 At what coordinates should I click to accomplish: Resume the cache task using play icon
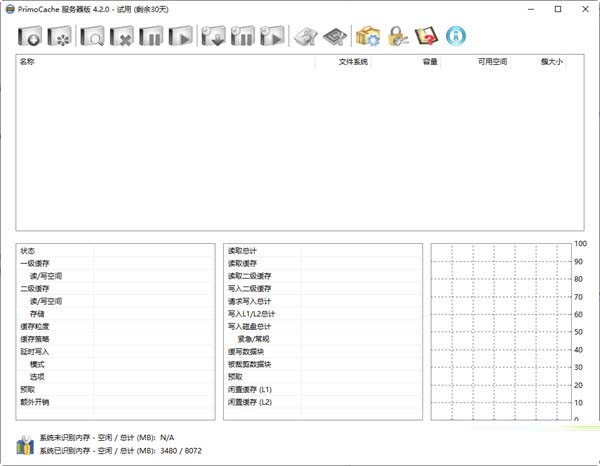click(181, 38)
